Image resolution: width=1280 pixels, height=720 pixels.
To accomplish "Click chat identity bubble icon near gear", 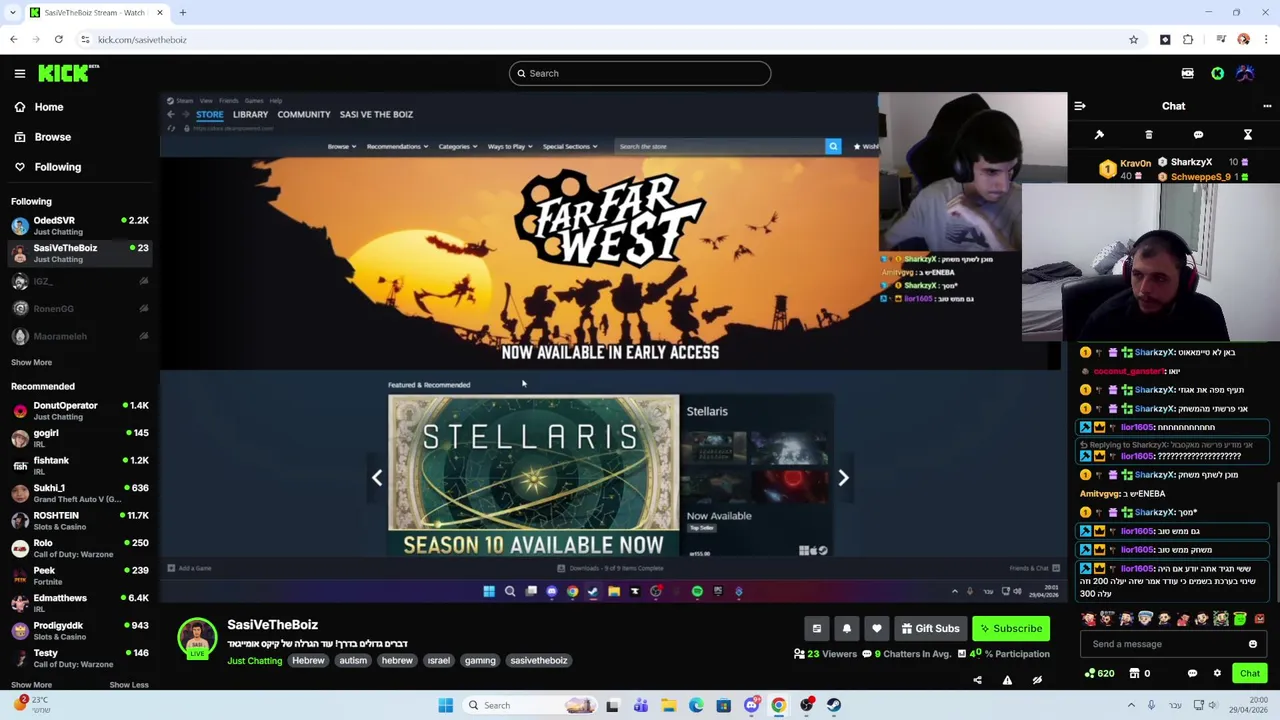I will 1192,673.
